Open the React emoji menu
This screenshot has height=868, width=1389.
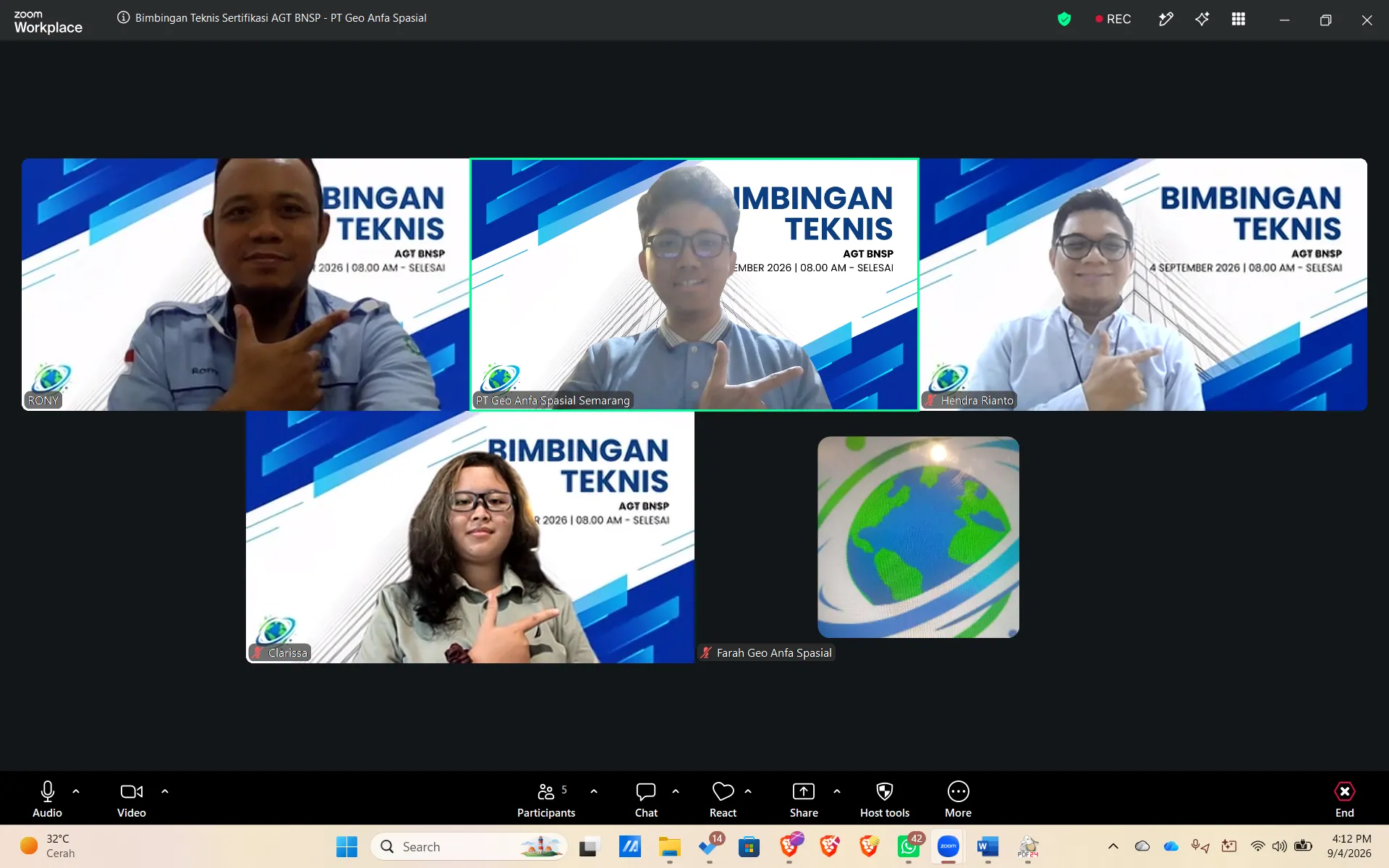click(723, 799)
